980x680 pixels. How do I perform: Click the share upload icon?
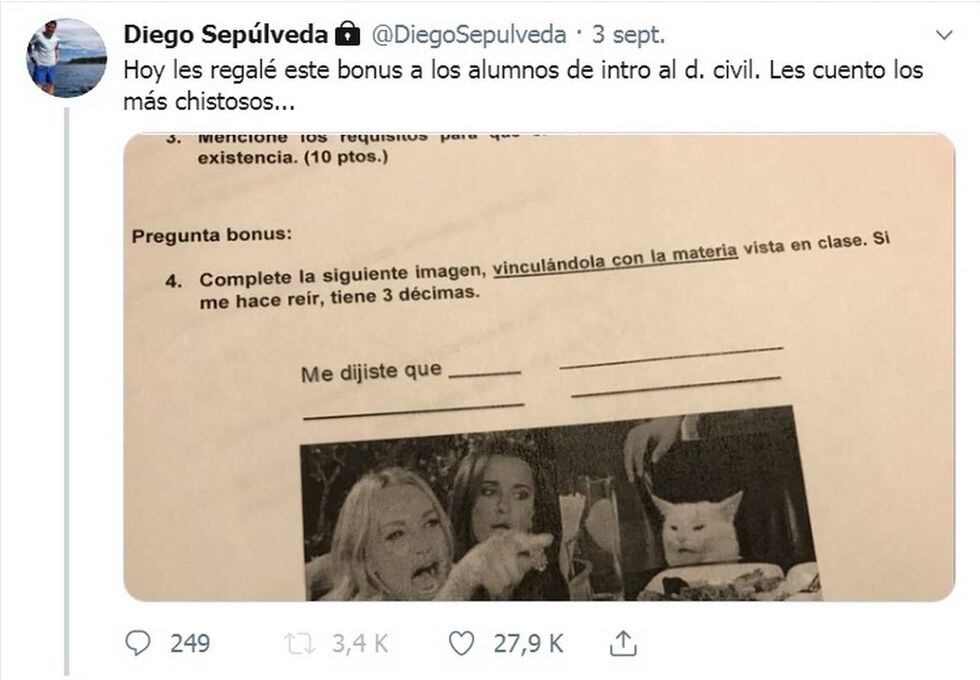(622, 643)
